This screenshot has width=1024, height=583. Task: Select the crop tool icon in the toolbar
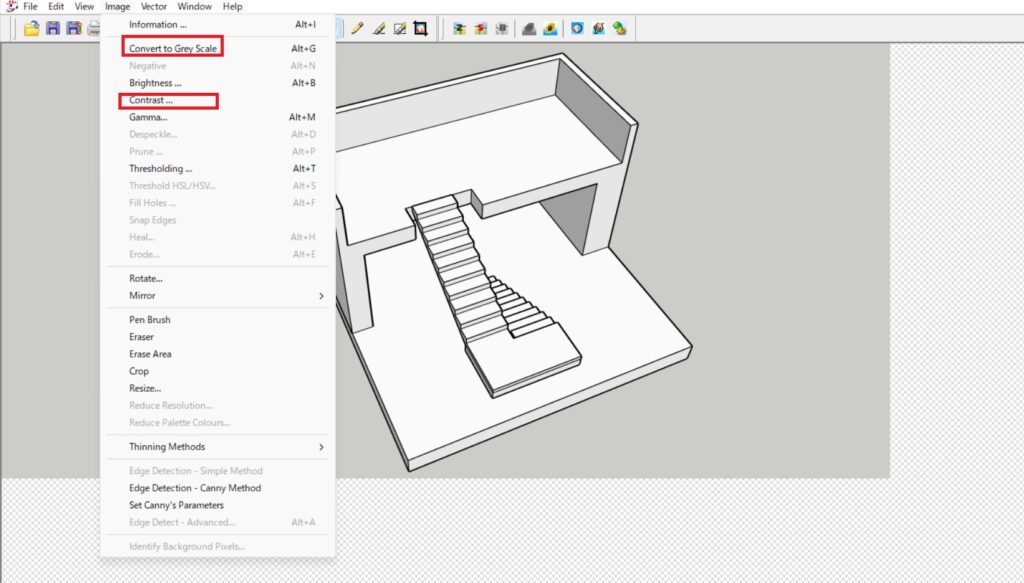click(x=421, y=29)
